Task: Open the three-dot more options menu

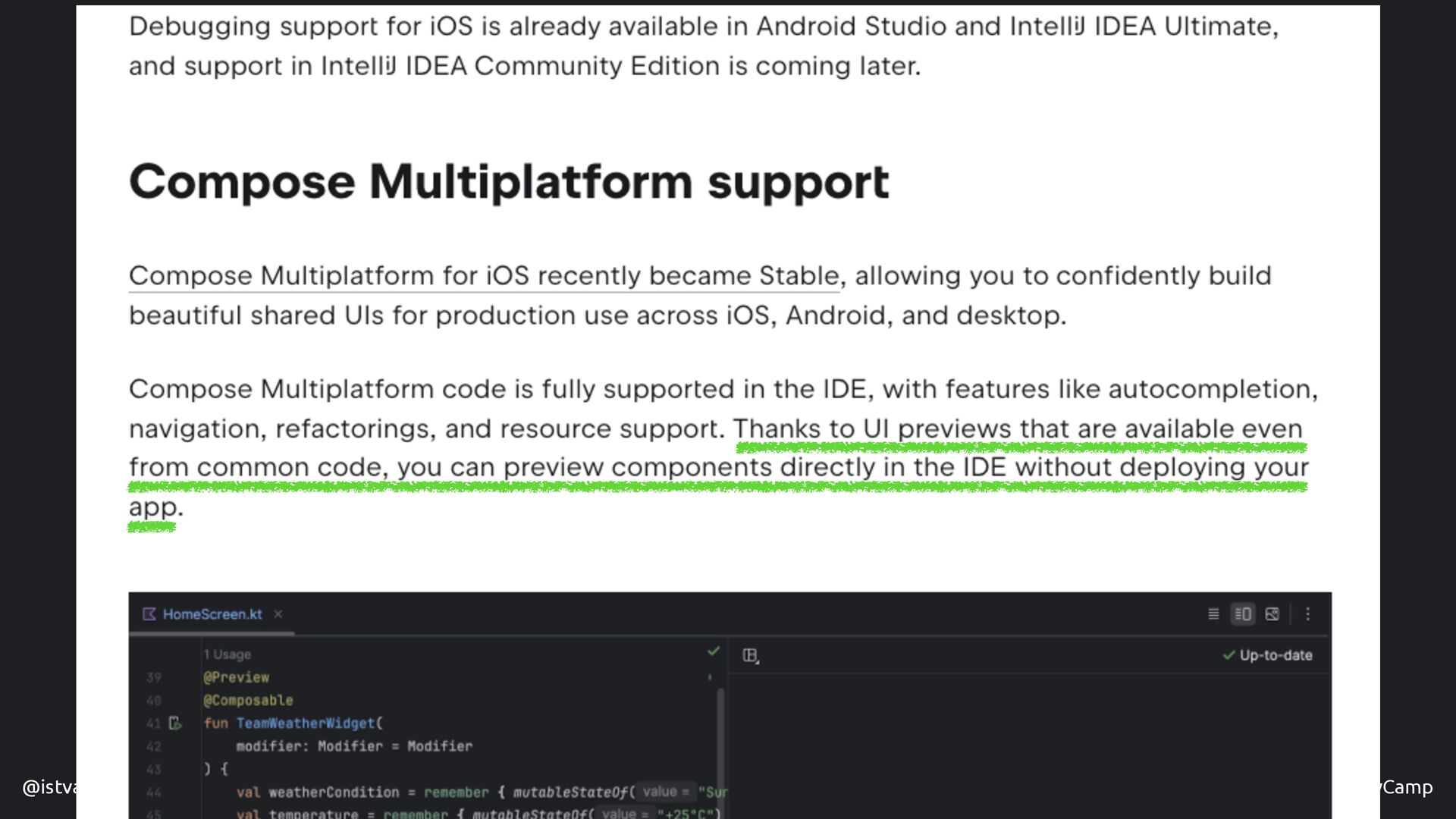Action: pos(1307,614)
